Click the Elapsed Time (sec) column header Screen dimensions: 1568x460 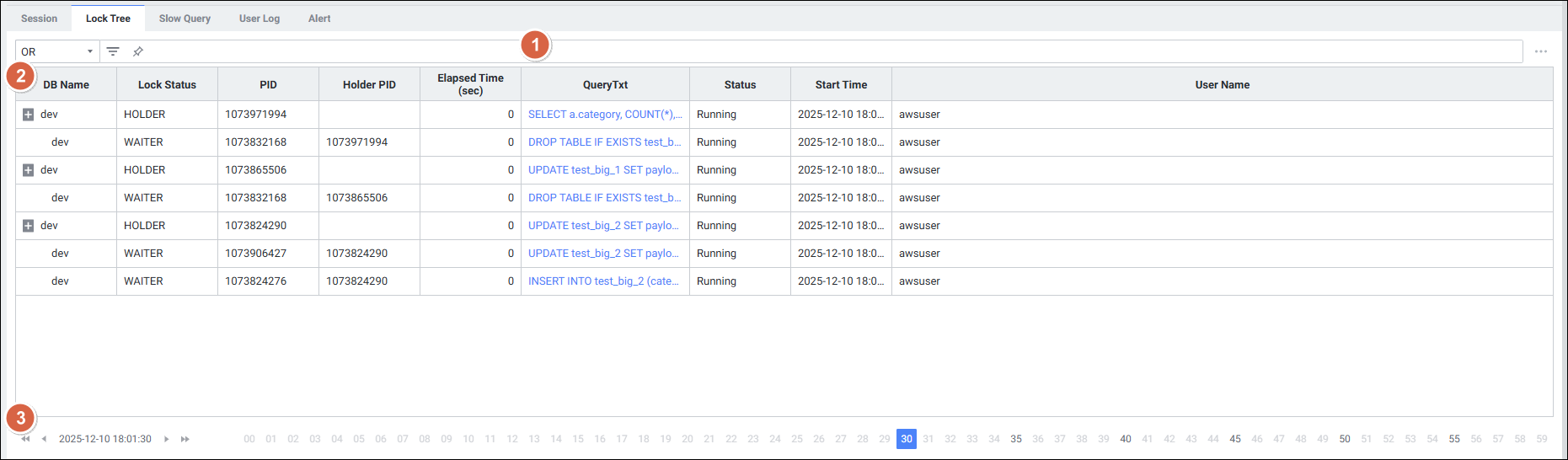tap(470, 84)
